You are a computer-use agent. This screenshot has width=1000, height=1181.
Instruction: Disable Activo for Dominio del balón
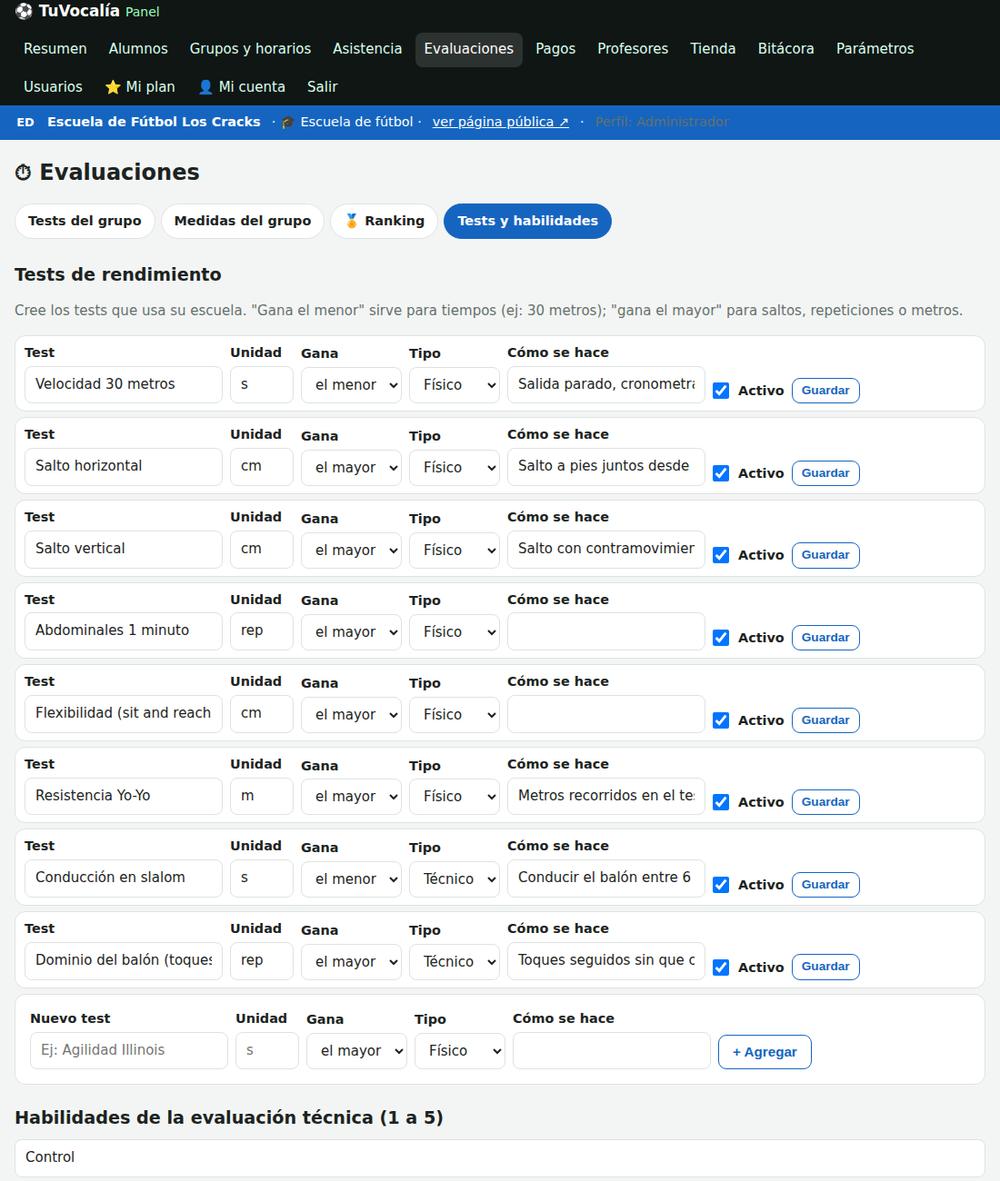pos(721,967)
